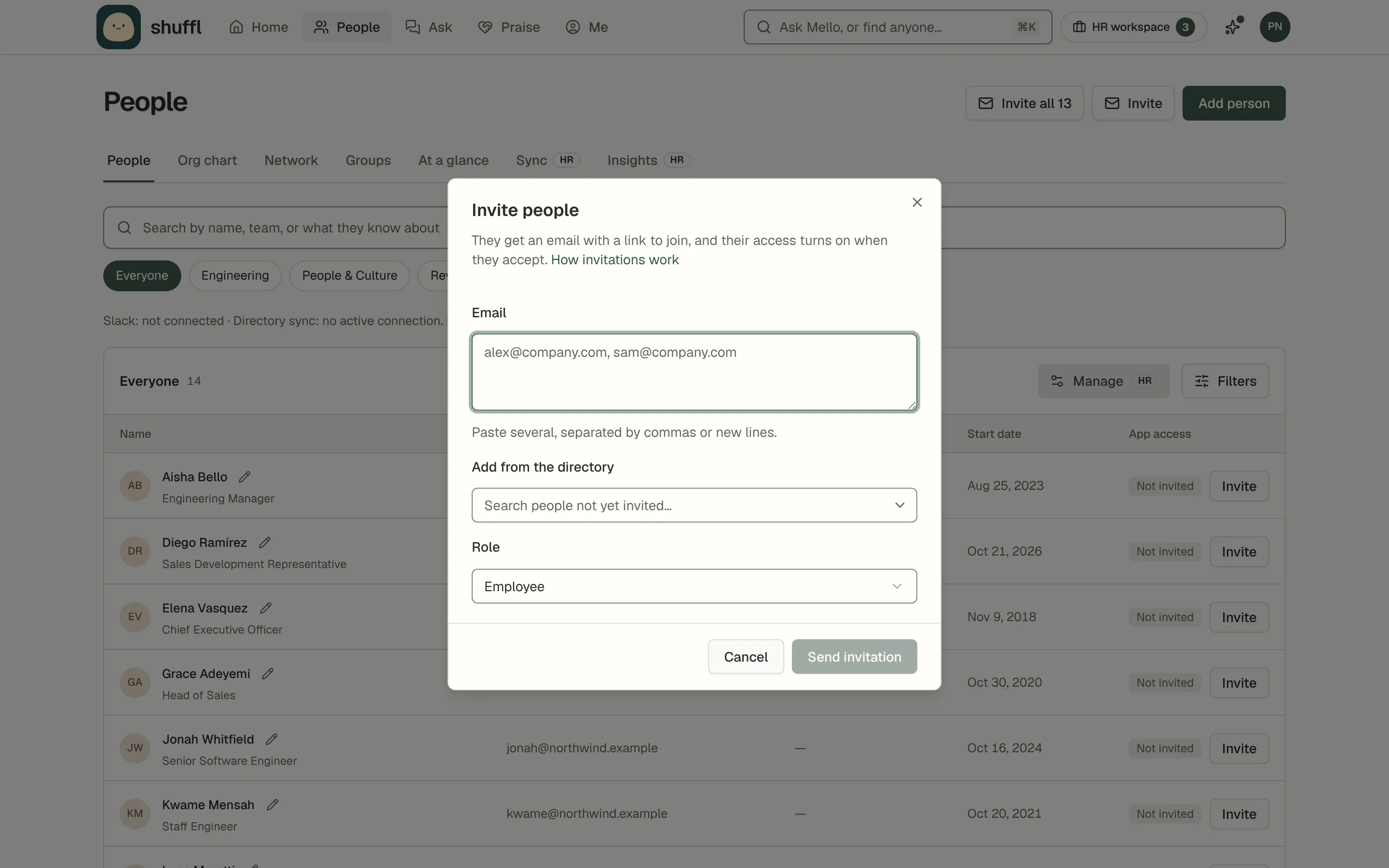Image resolution: width=1389 pixels, height=868 pixels.
Task: Click the edit pencil next to Diego Ramírez
Action: click(265, 542)
